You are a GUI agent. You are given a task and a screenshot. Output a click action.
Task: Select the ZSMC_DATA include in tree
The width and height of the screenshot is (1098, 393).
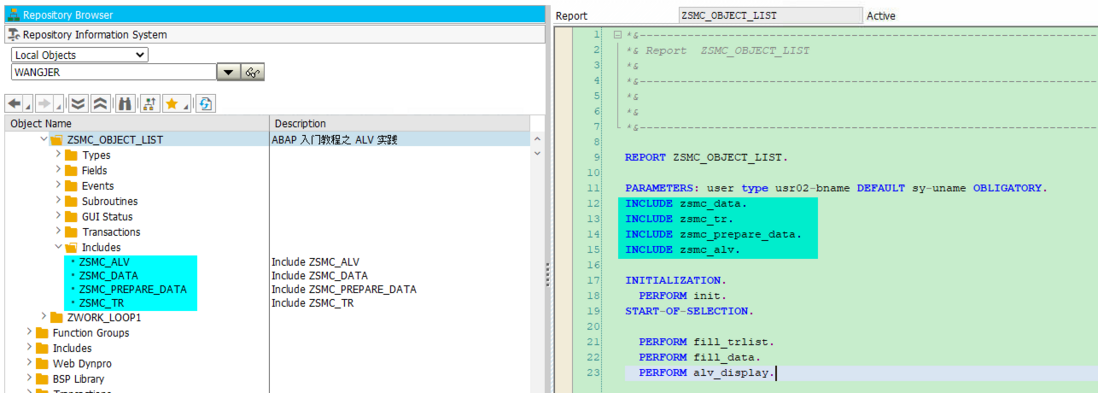109,275
